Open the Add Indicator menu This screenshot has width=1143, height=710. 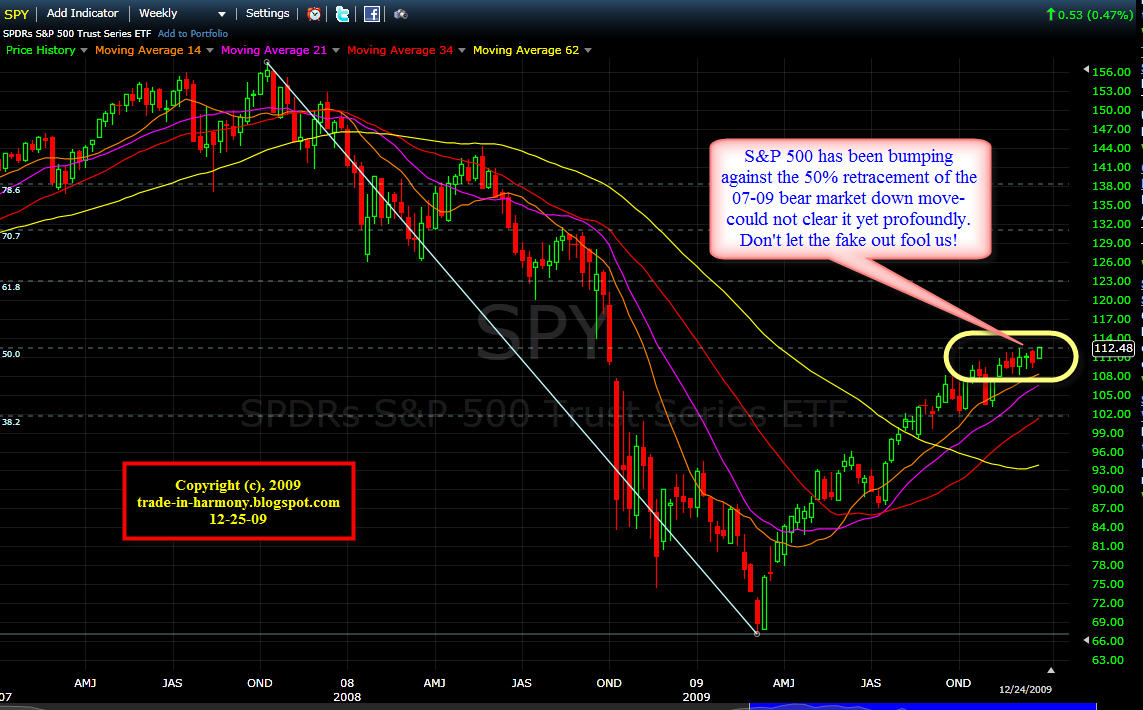point(82,13)
